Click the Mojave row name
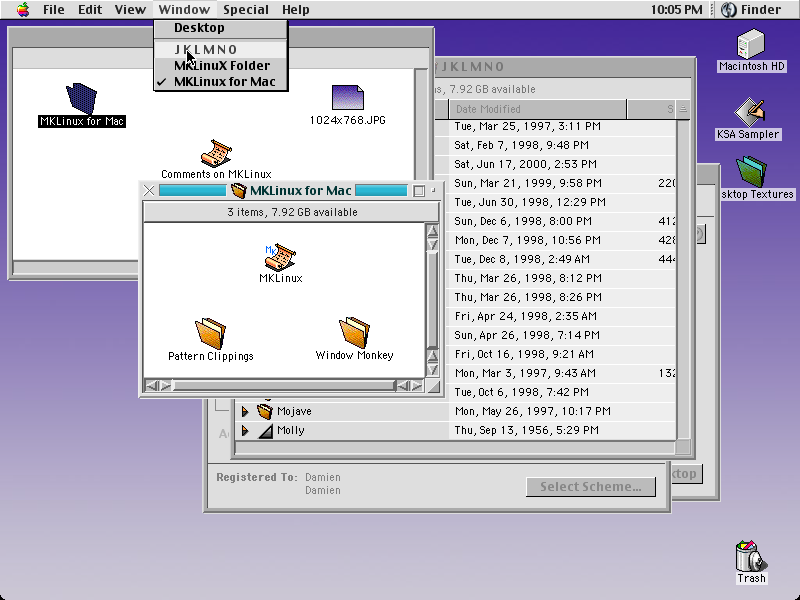 pyautogui.click(x=294, y=411)
